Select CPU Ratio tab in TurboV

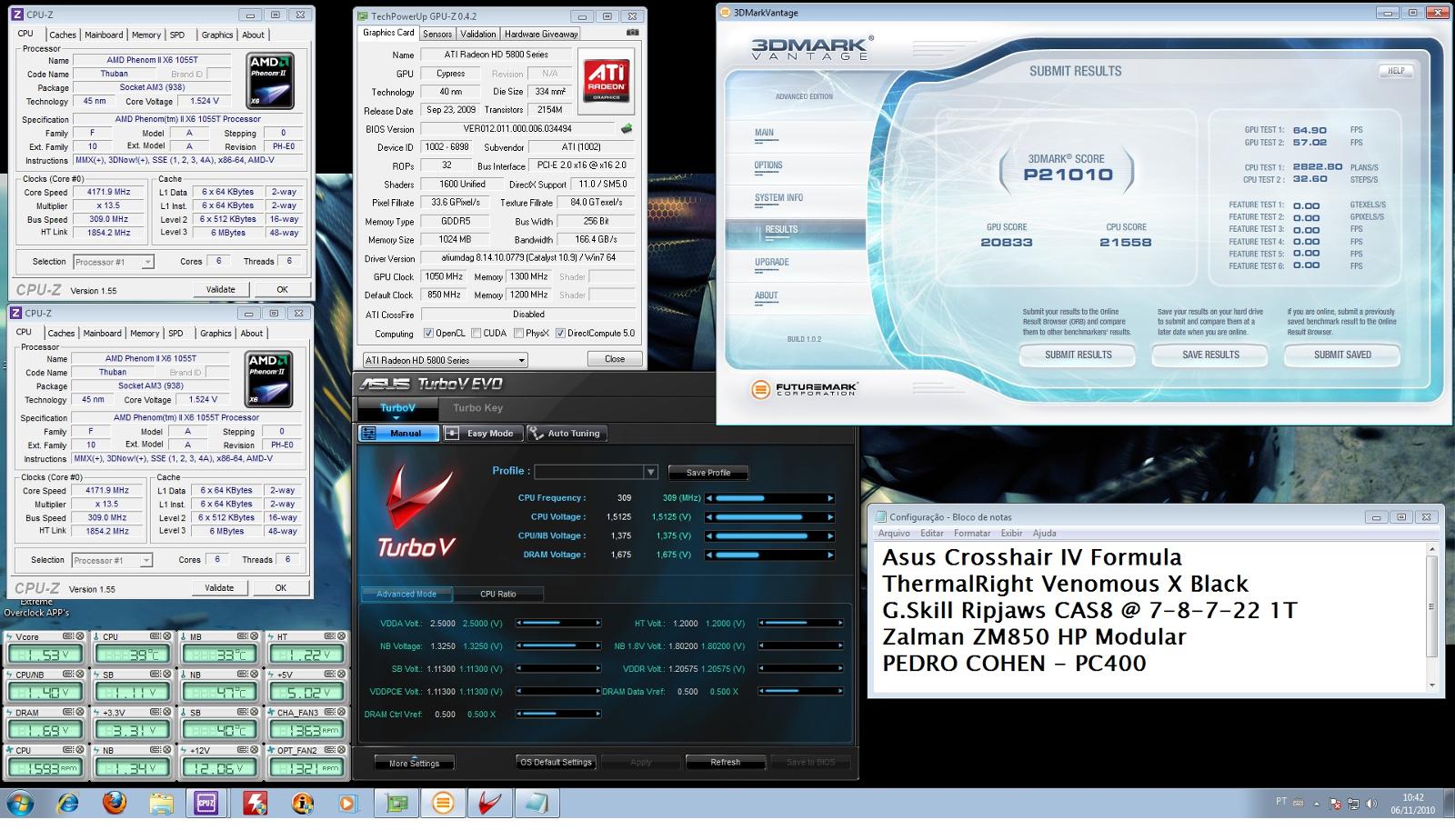497,594
